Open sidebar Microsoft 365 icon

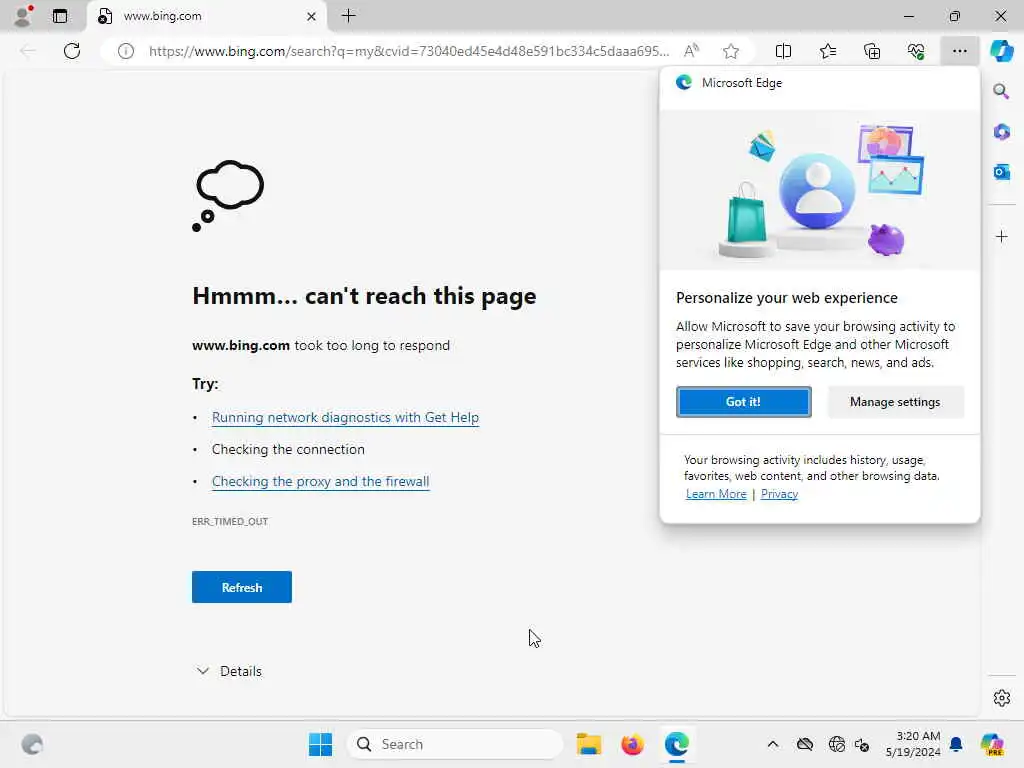[x=1001, y=131]
